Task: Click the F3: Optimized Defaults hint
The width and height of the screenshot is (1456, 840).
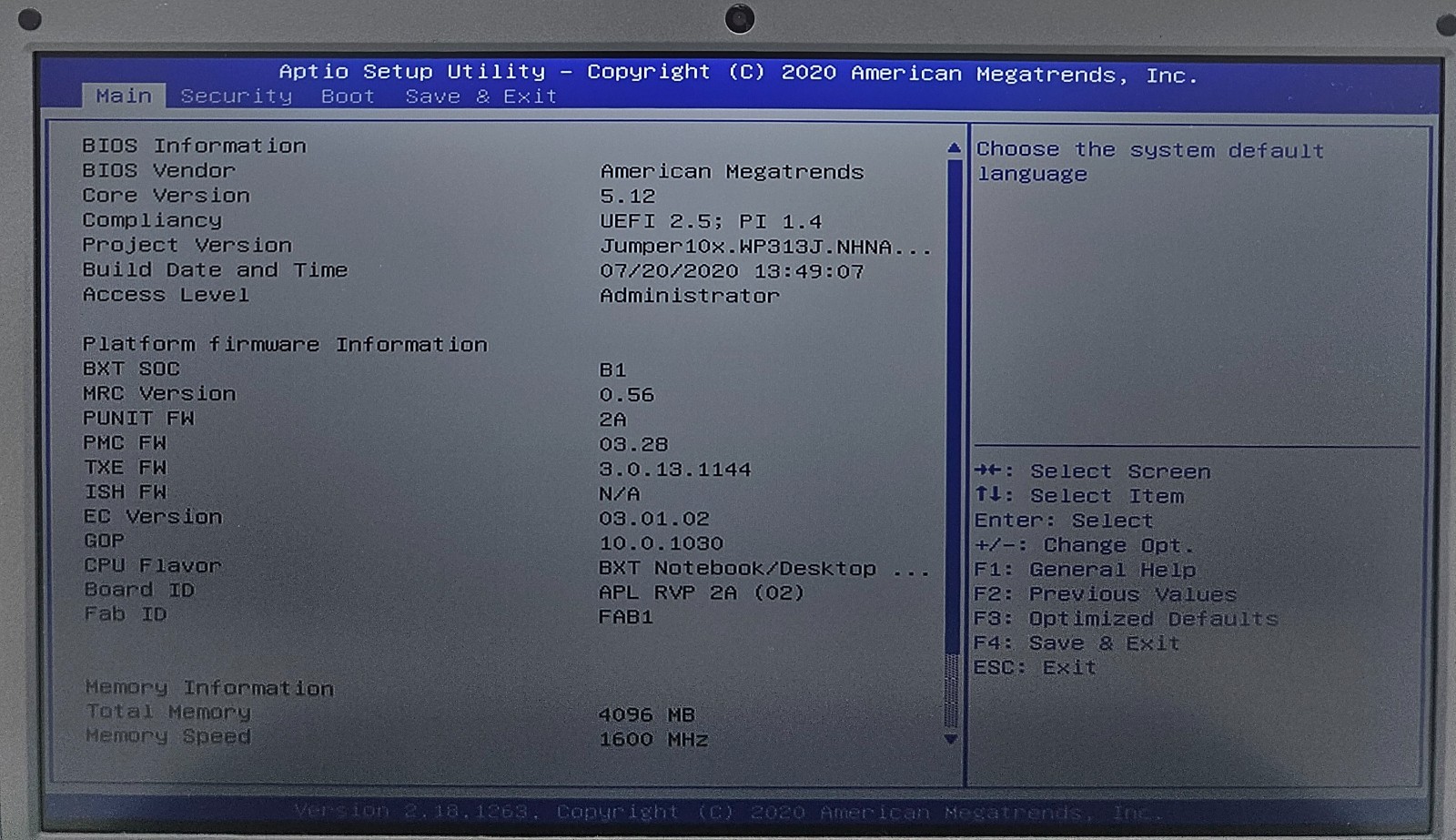Action: 1126,619
